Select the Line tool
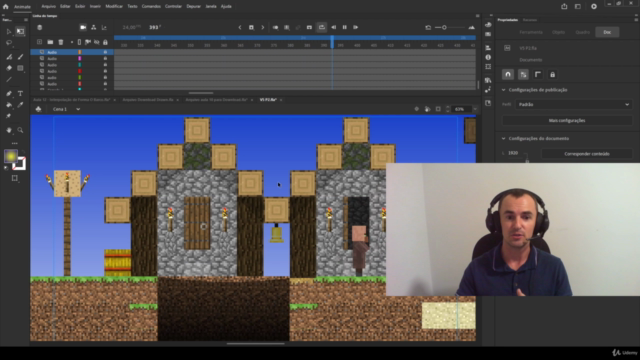Screen dimensions: 640x360 click(x=9, y=80)
